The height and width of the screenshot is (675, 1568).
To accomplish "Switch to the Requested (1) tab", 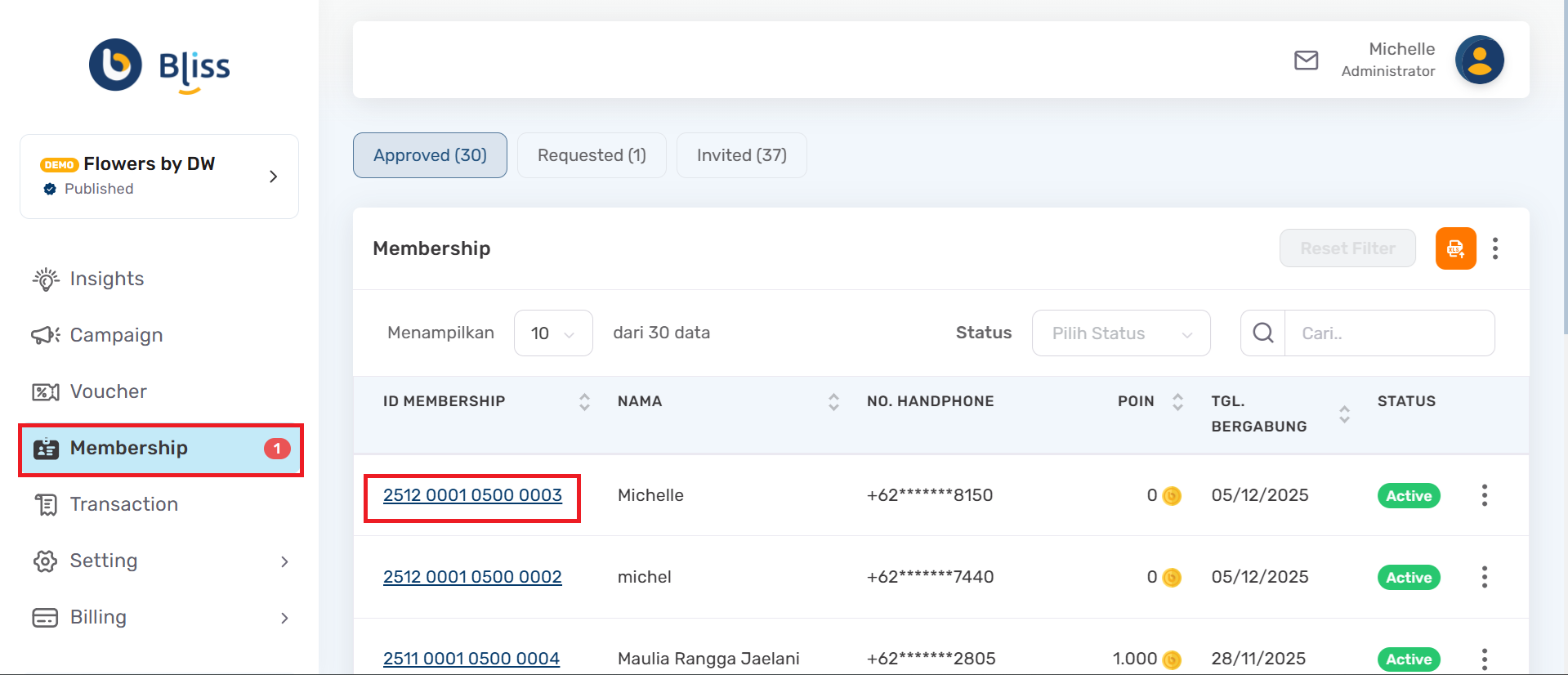I will pos(592,155).
